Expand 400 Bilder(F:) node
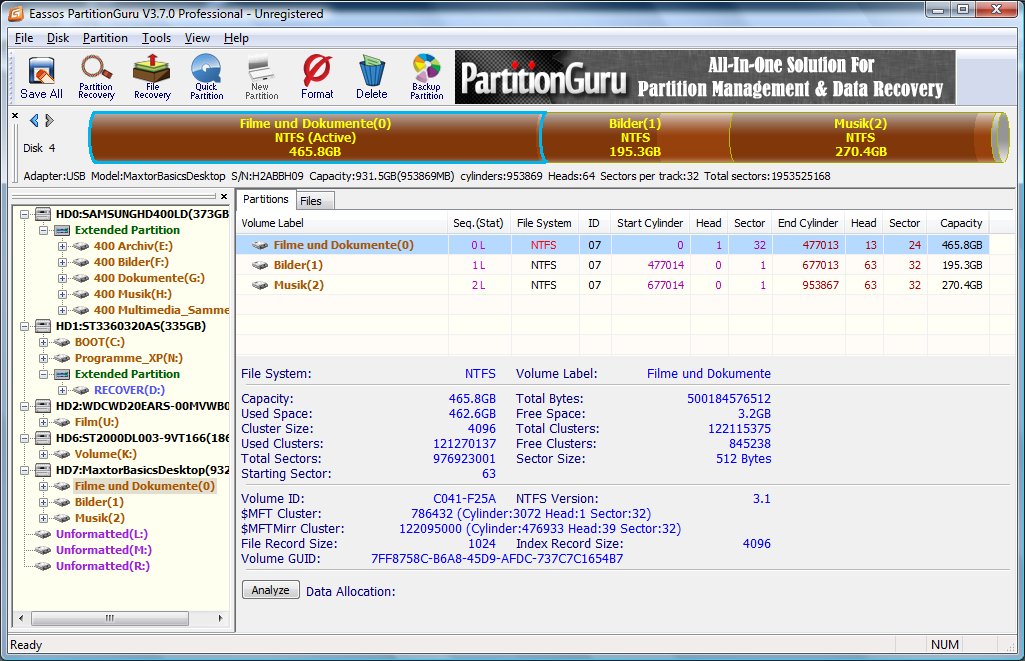The image size is (1025, 661). (62, 262)
